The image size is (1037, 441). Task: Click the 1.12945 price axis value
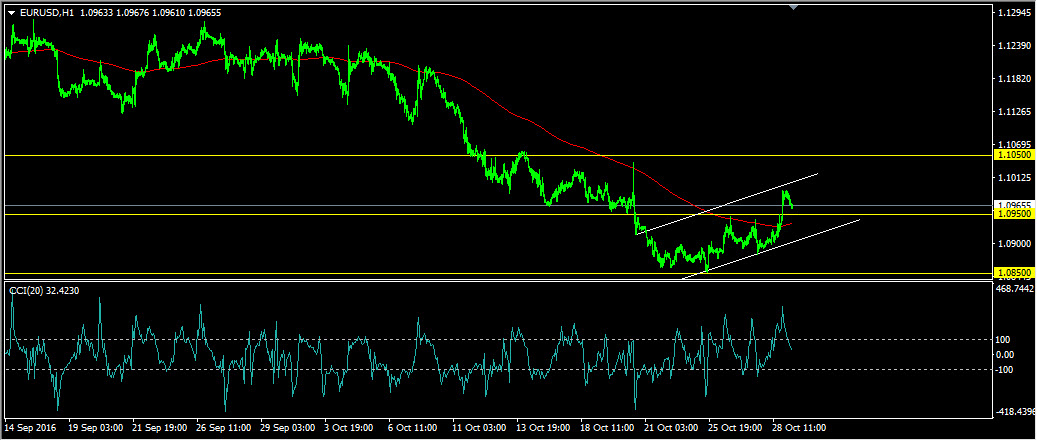[1016, 13]
